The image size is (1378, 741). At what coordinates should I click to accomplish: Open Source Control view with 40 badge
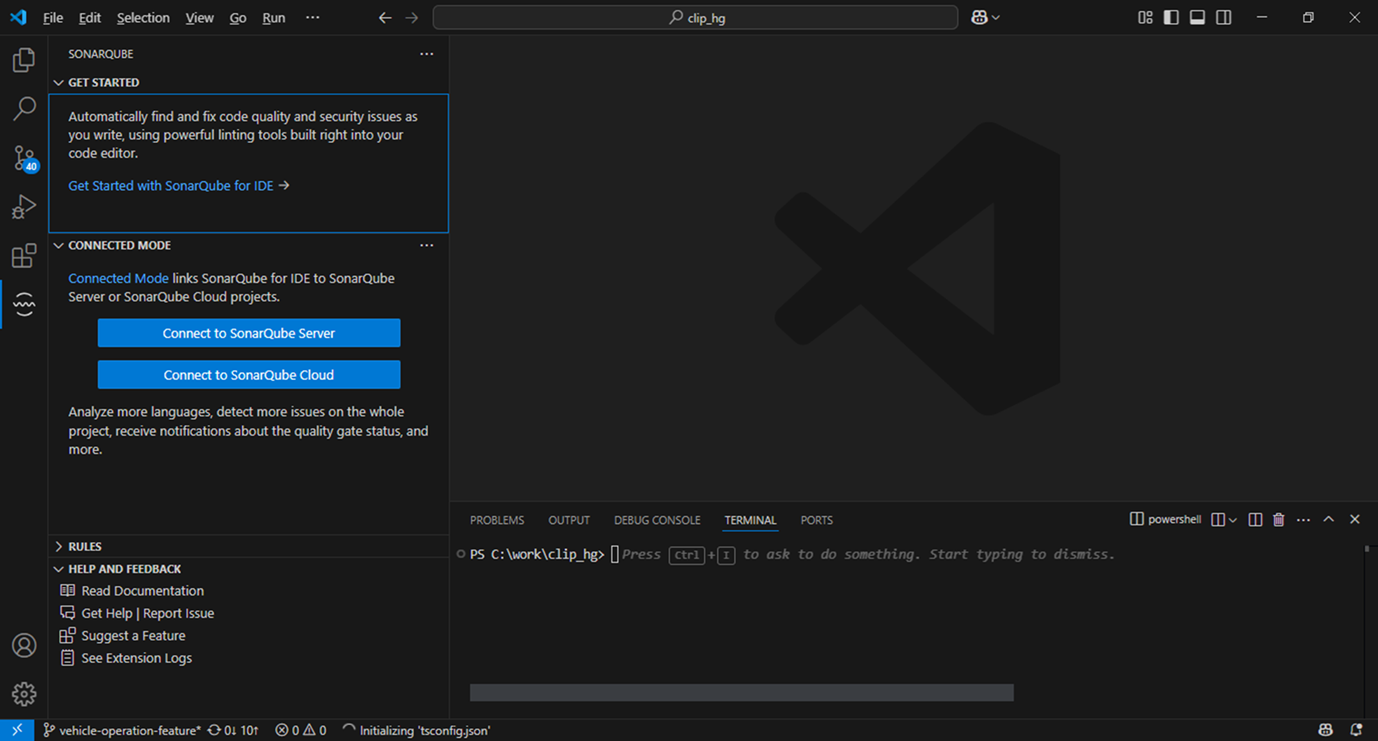(x=24, y=158)
